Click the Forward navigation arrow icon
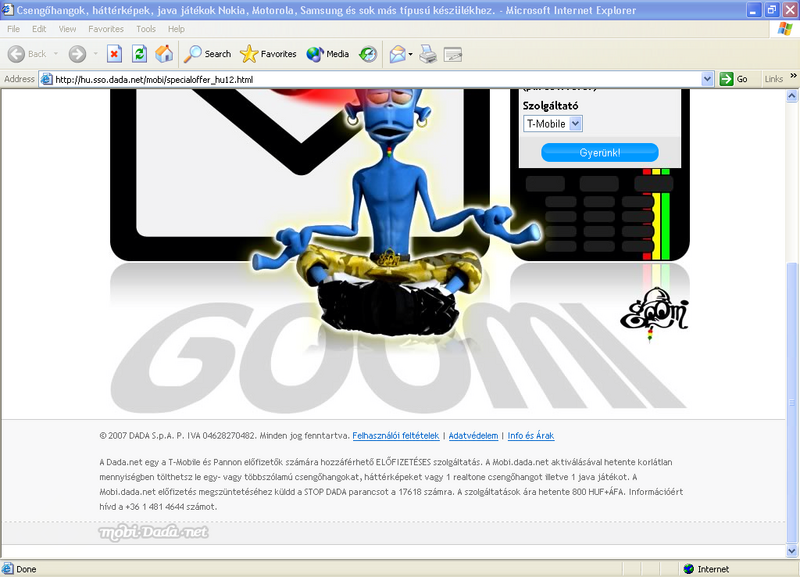Viewport: 800px width, 577px height. tap(78, 54)
